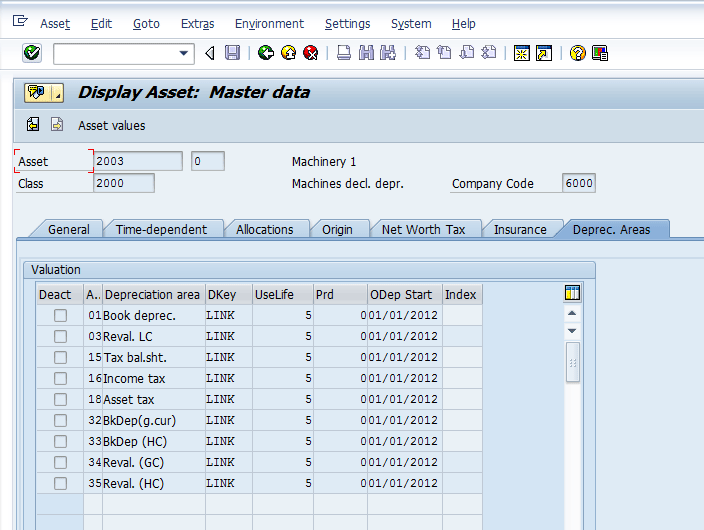Click the Asset values button

pyautogui.click(x=111, y=125)
